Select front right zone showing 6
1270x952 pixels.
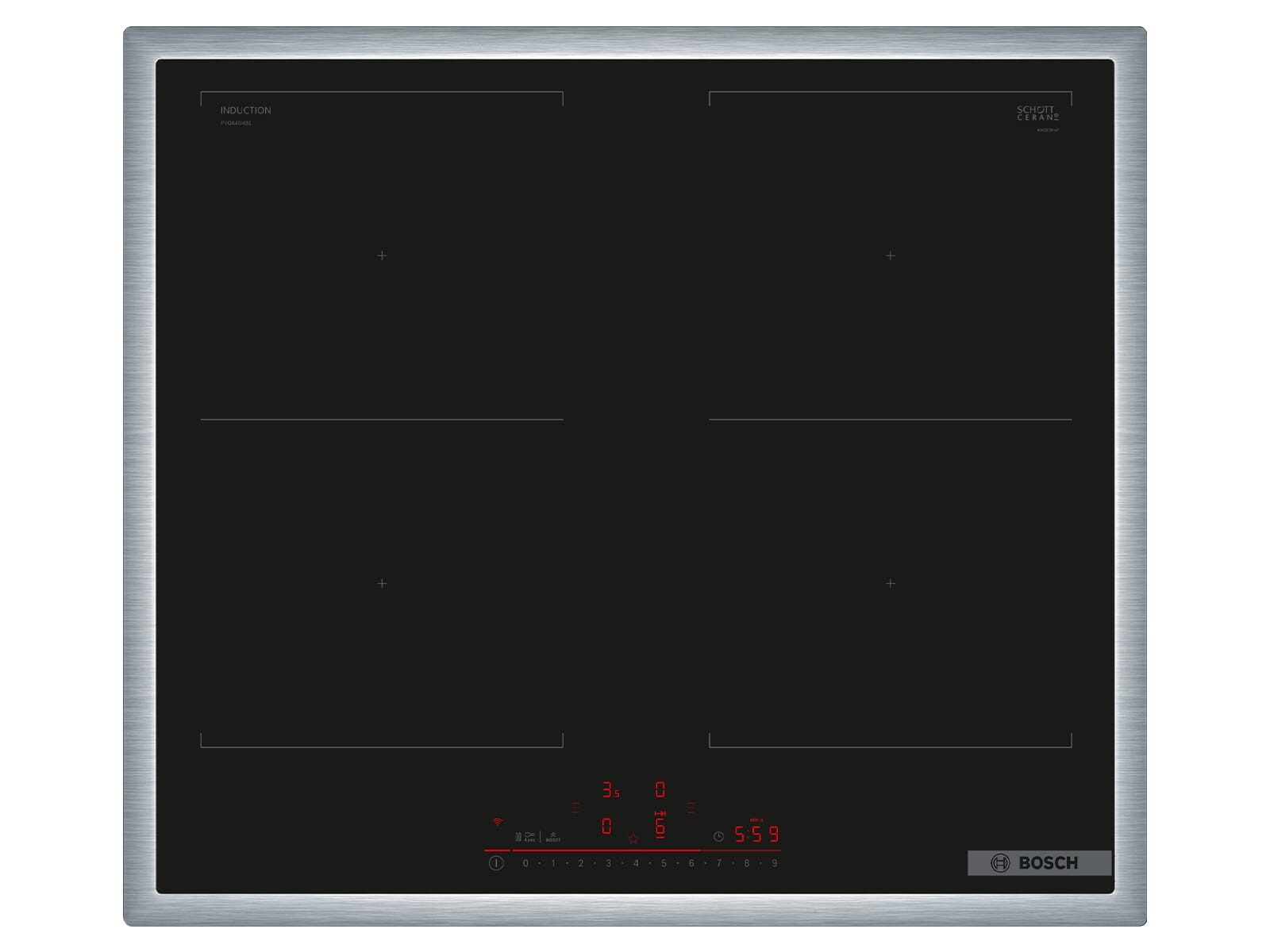click(x=660, y=825)
